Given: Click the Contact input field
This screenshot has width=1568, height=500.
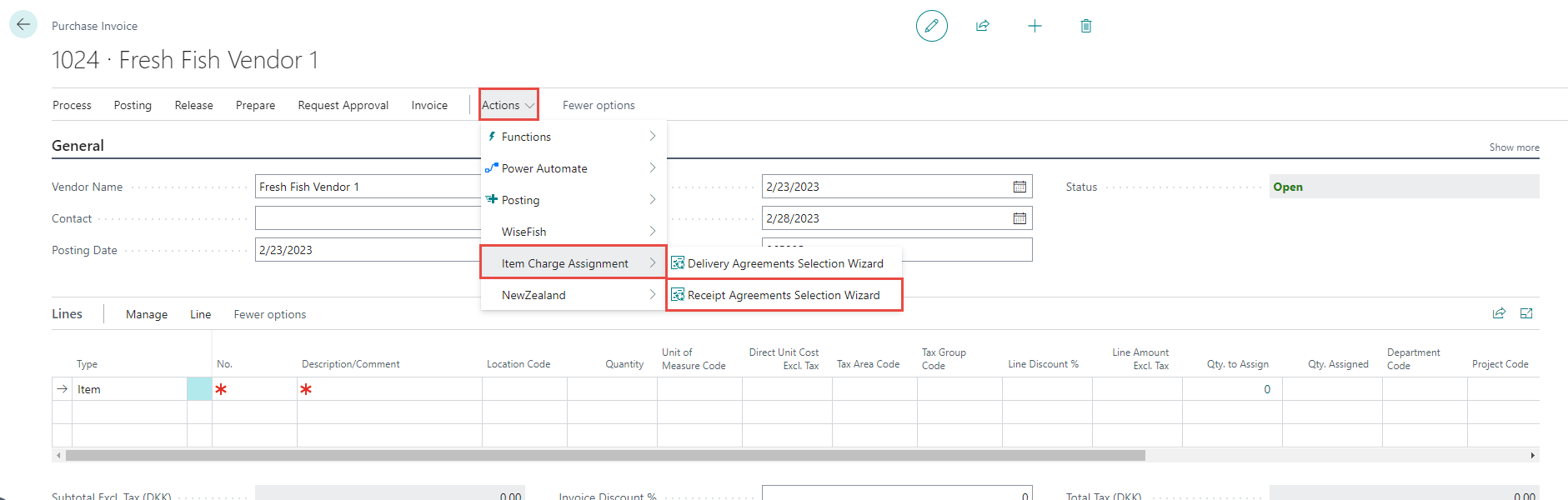Looking at the screenshot, I should click(x=367, y=218).
